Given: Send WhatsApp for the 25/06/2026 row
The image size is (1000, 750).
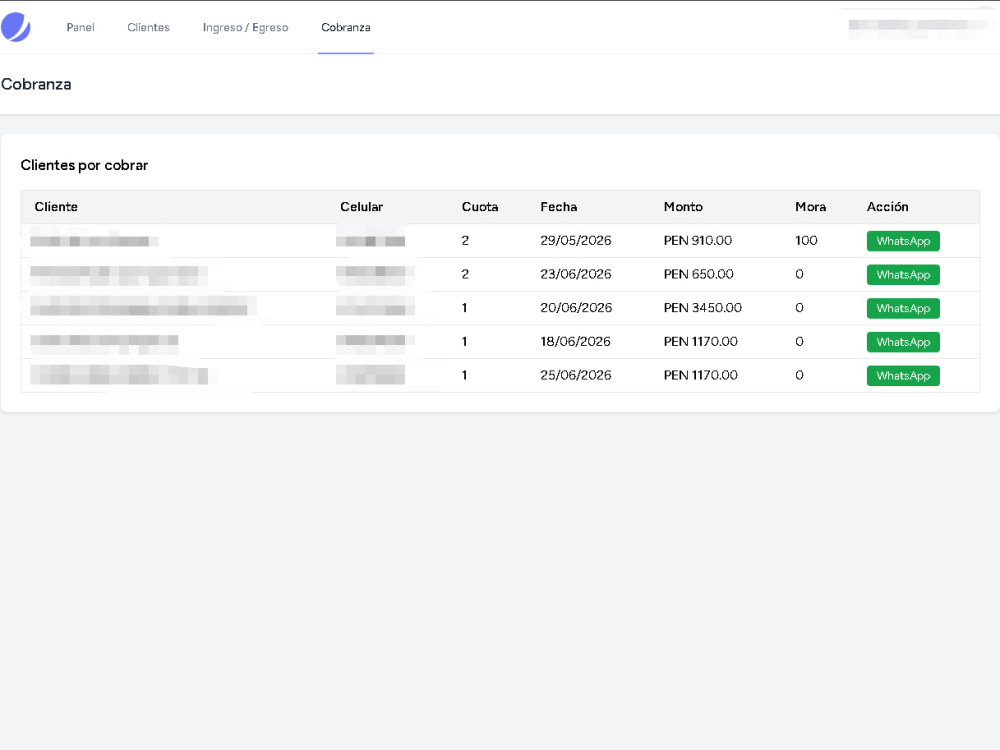Looking at the screenshot, I should coord(903,376).
